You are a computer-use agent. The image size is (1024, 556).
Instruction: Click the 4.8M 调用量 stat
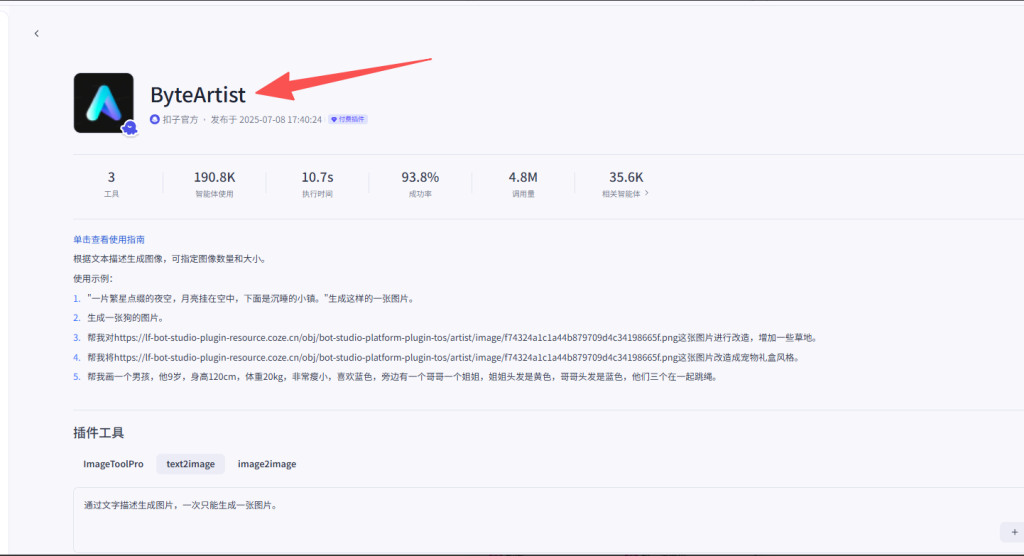click(x=523, y=184)
